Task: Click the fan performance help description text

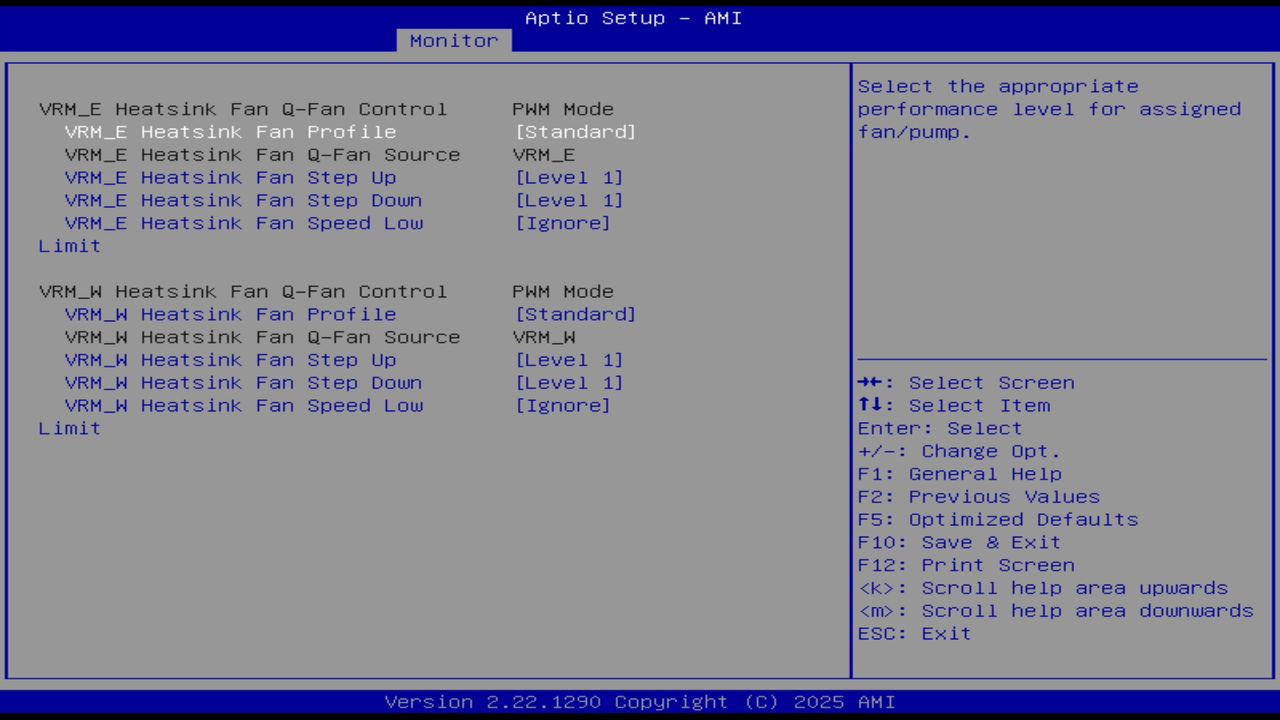Action: click(1049, 109)
